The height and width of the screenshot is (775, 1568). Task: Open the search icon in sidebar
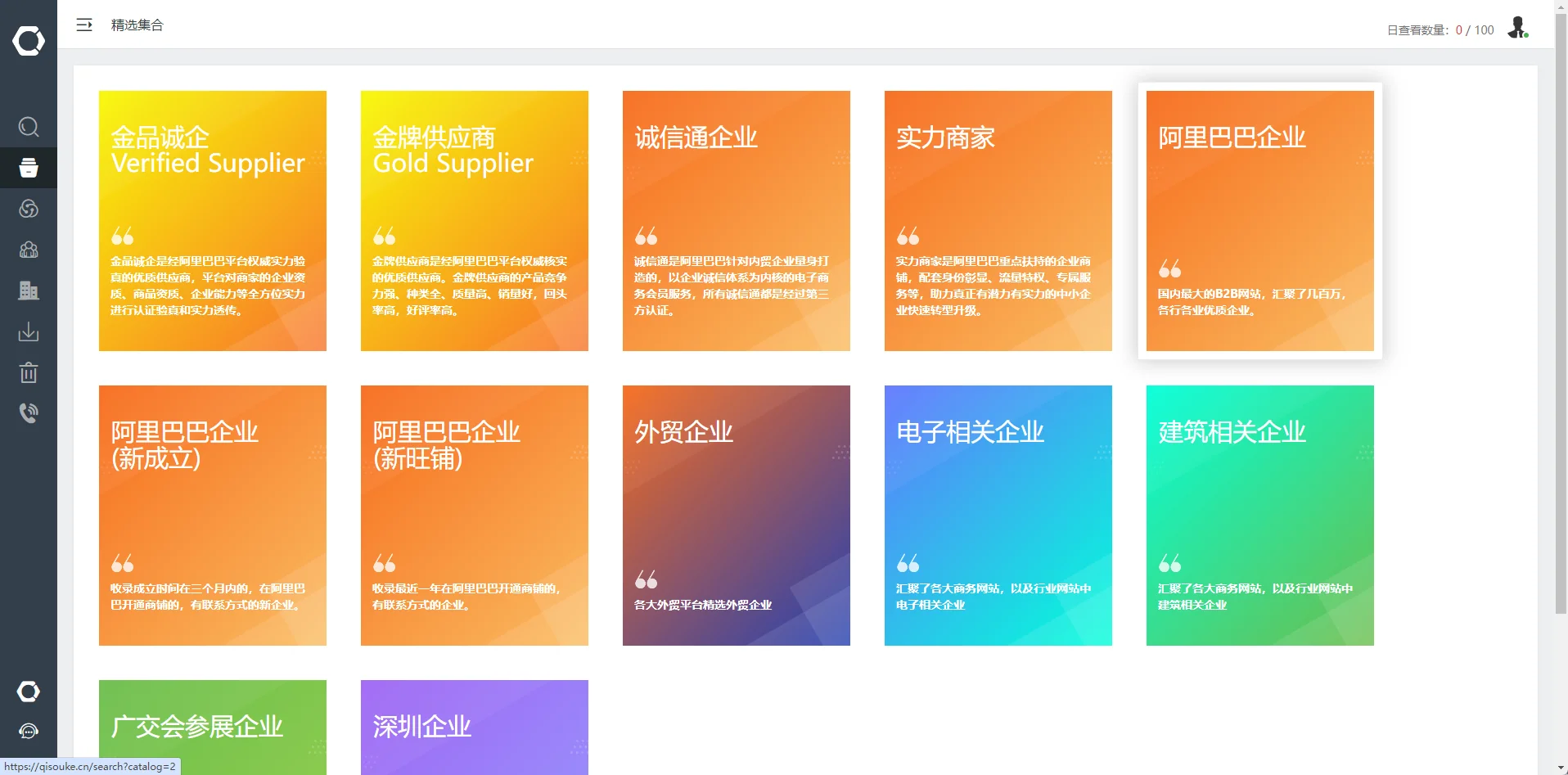(x=29, y=127)
